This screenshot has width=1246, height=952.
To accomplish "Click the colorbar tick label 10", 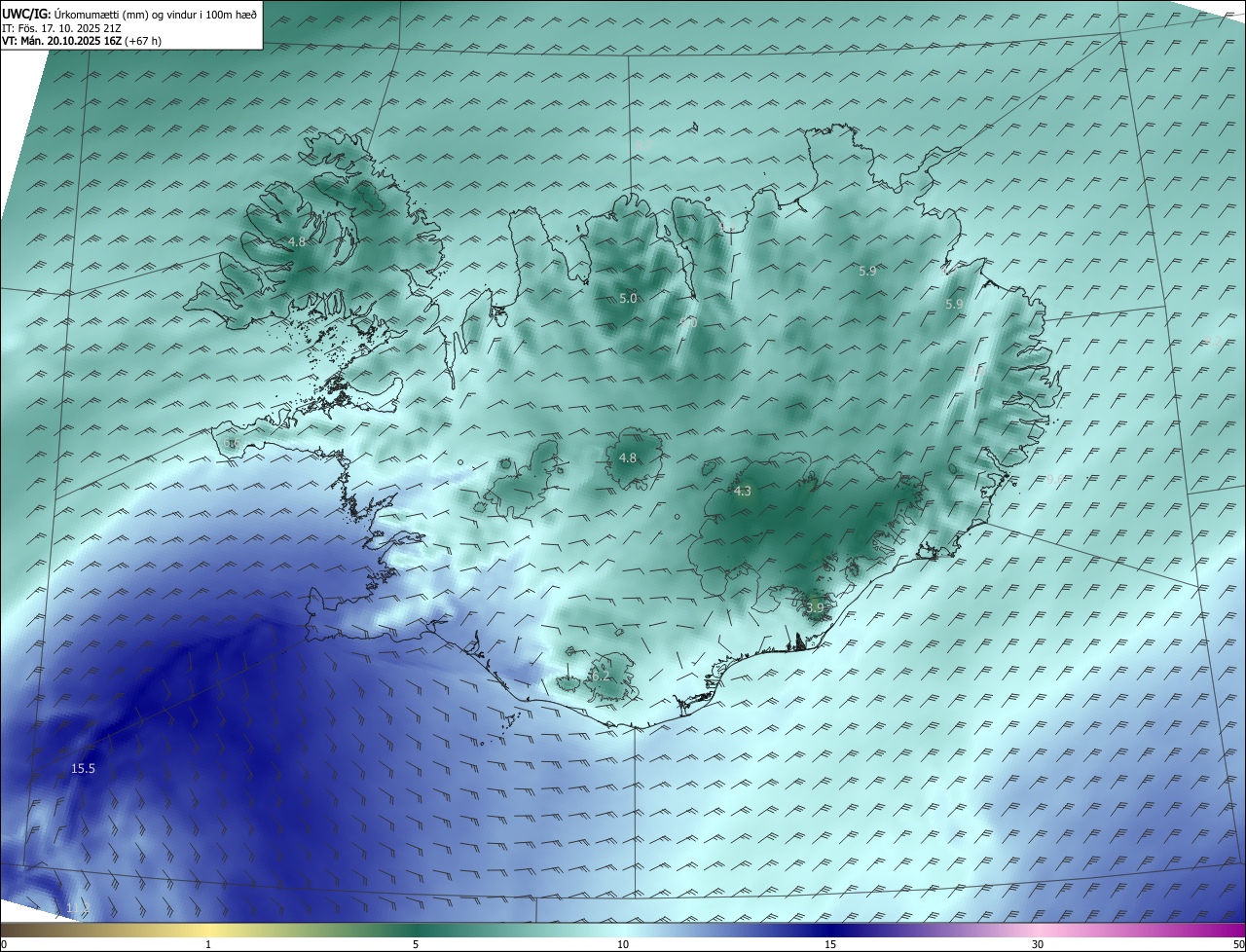I will pyautogui.click(x=623, y=944).
